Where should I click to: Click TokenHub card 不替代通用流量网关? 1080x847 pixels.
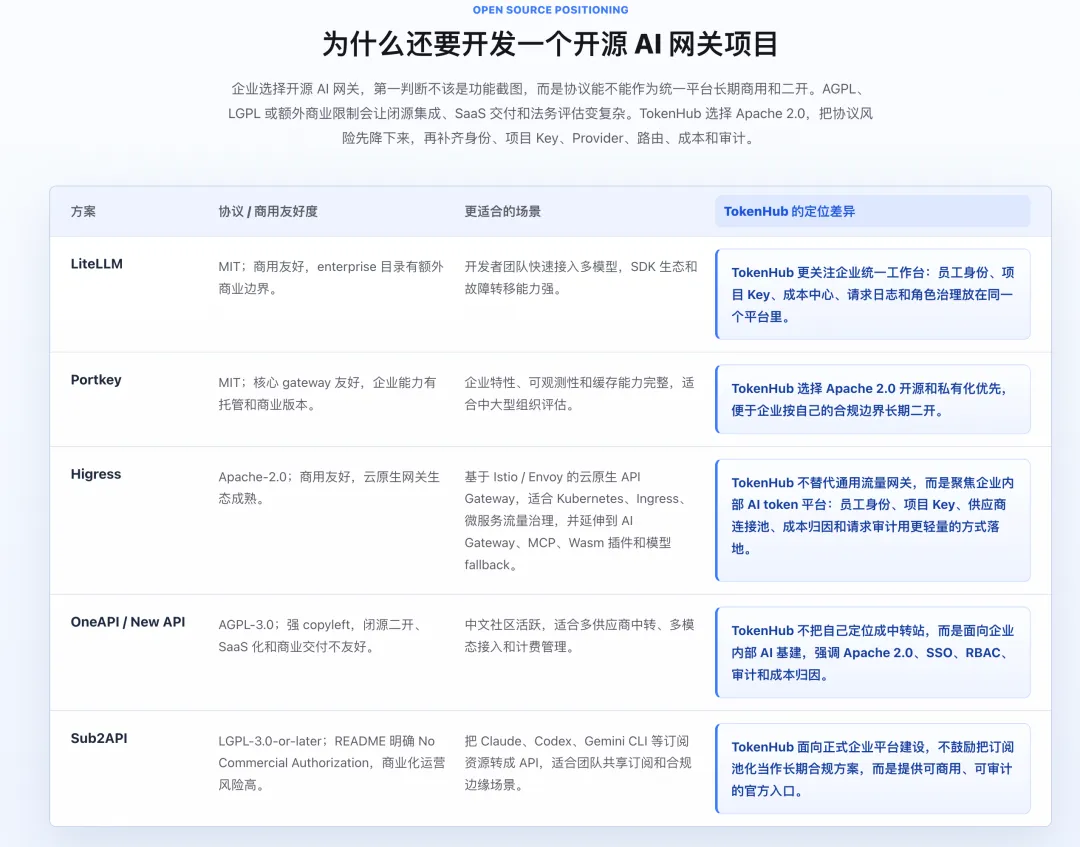coord(873,520)
